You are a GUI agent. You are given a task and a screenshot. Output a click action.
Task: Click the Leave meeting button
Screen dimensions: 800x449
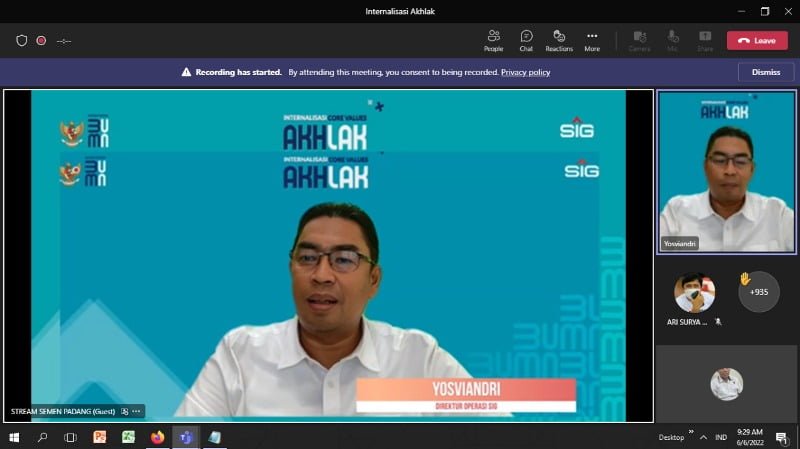757,41
